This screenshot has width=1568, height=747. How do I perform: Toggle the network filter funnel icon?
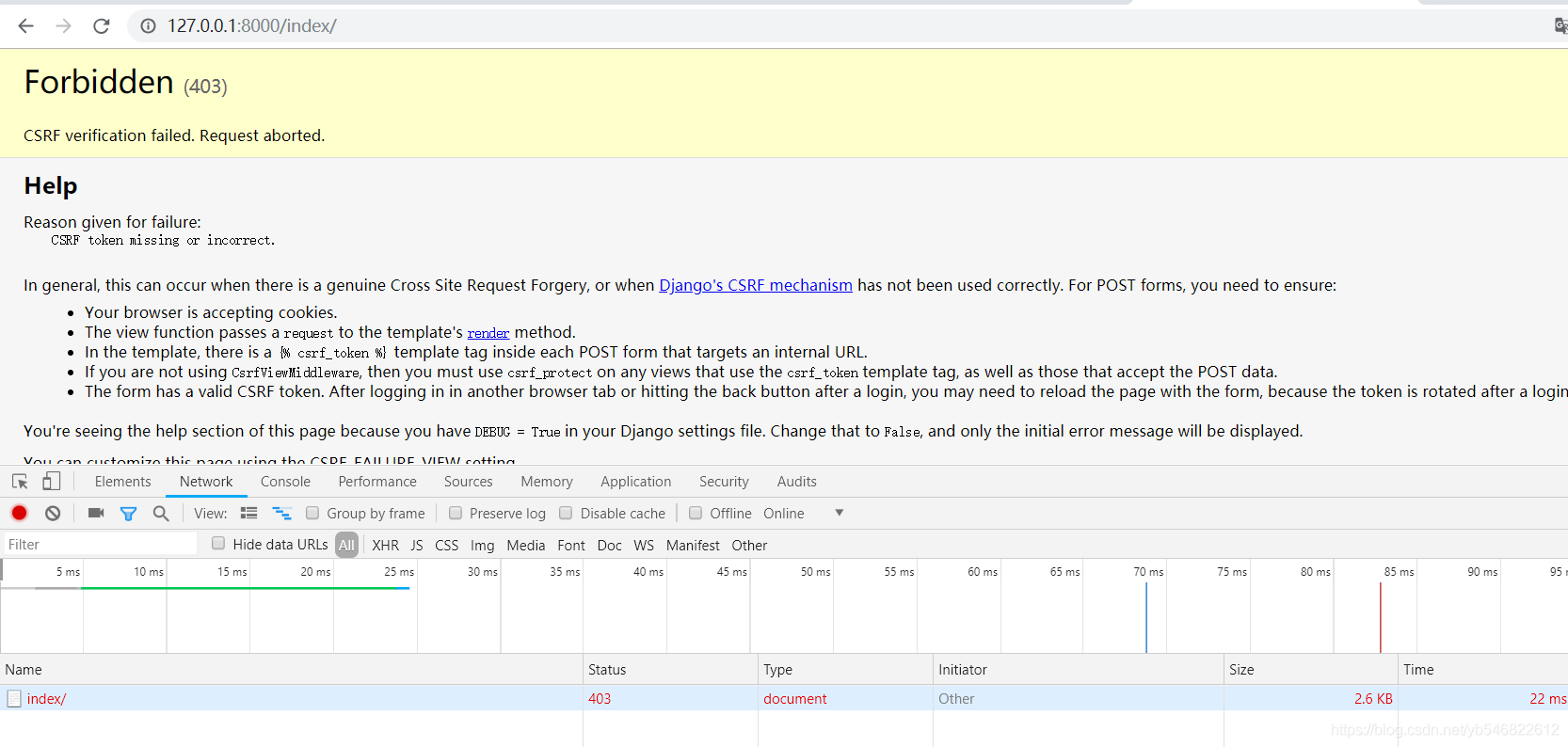click(x=128, y=514)
